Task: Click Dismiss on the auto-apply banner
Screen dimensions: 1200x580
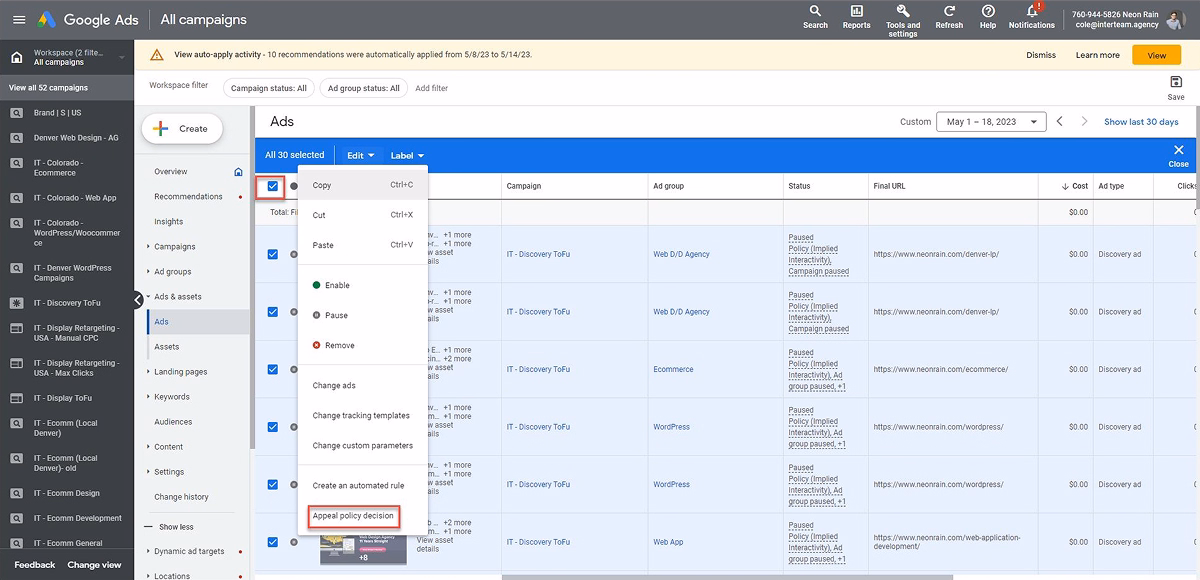Action: pyautogui.click(x=1040, y=55)
